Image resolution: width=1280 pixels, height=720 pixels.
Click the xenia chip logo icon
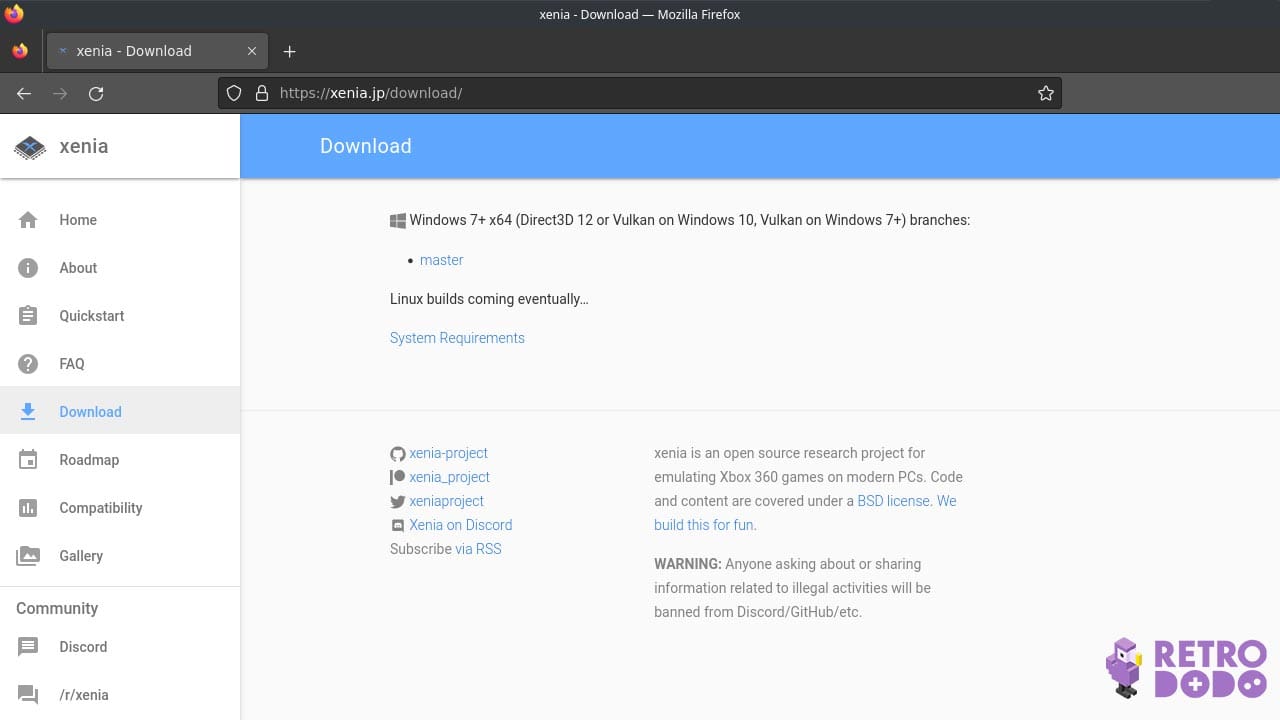(x=30, y=147)
